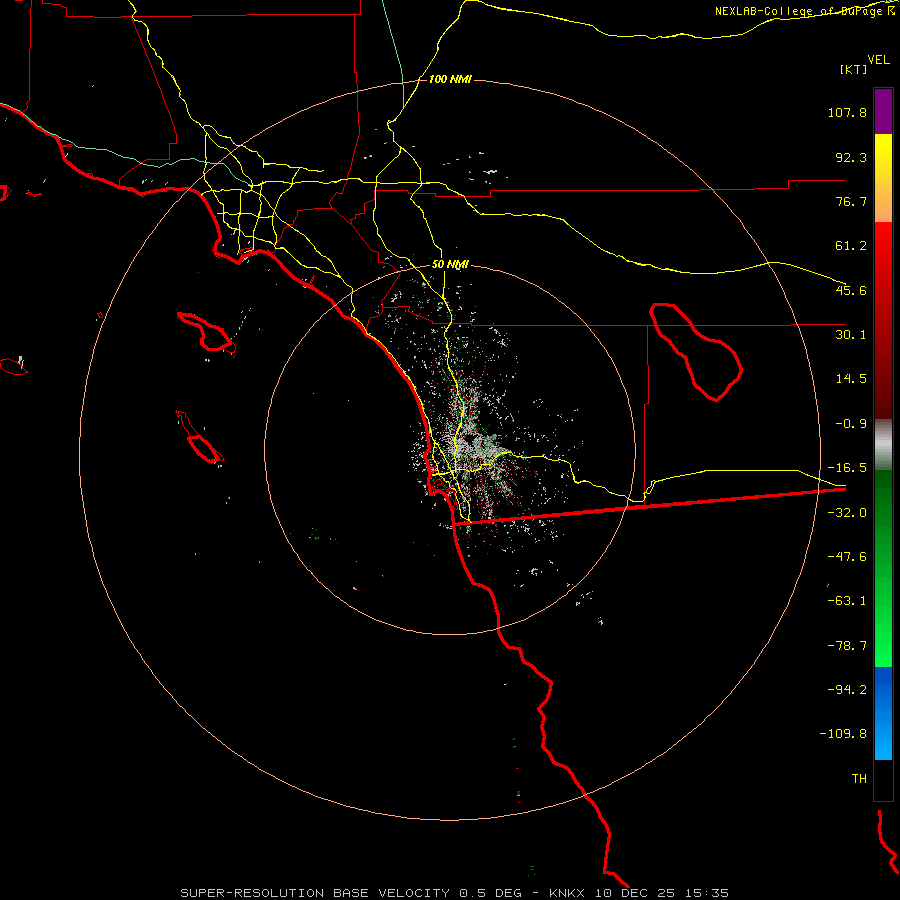Click the -16.5 legend value
Viewport: 900px width, 900px height.
click(847, 468)
